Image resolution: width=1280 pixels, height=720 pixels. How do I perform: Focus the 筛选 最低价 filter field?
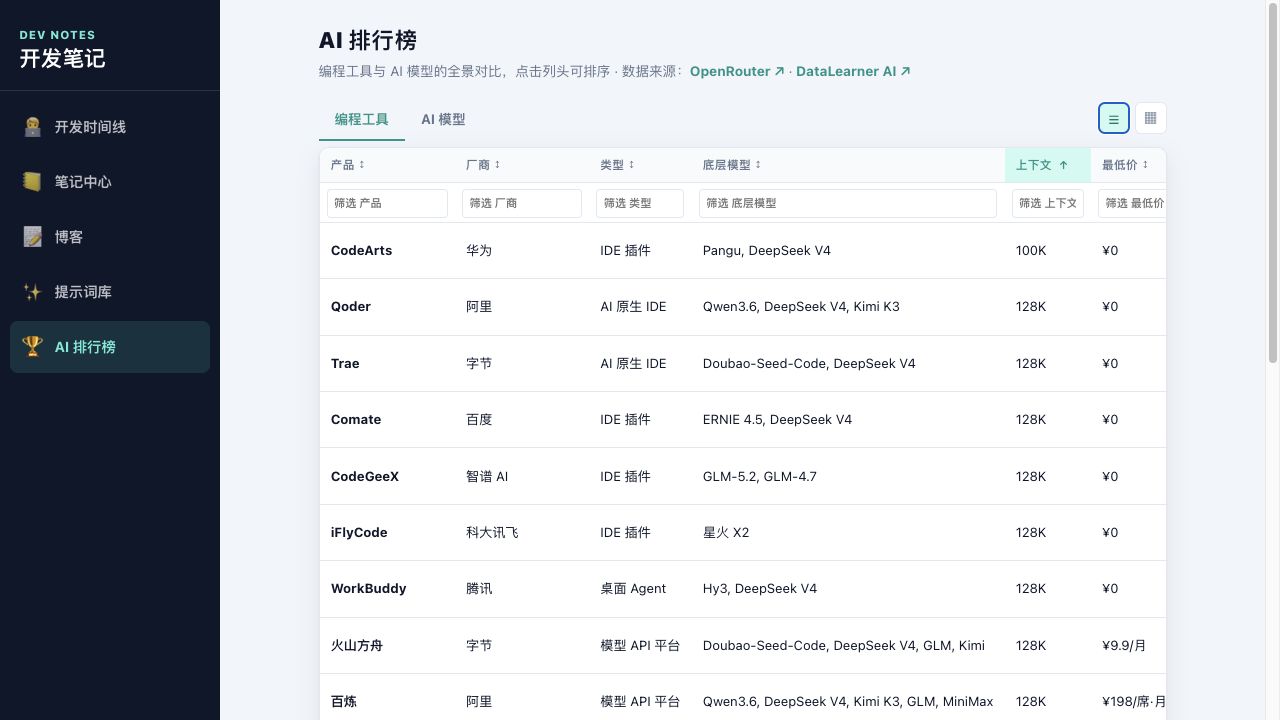click(x=1132, y=203)
